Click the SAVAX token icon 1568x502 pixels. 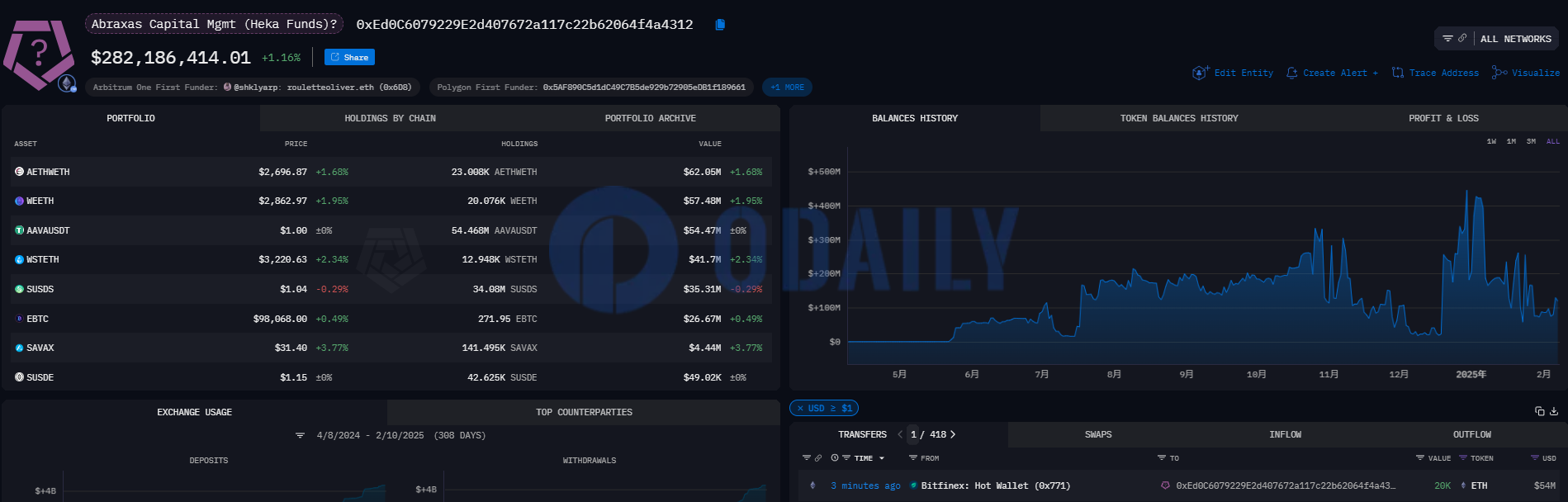pyautogui.click(x=19, y=348)
